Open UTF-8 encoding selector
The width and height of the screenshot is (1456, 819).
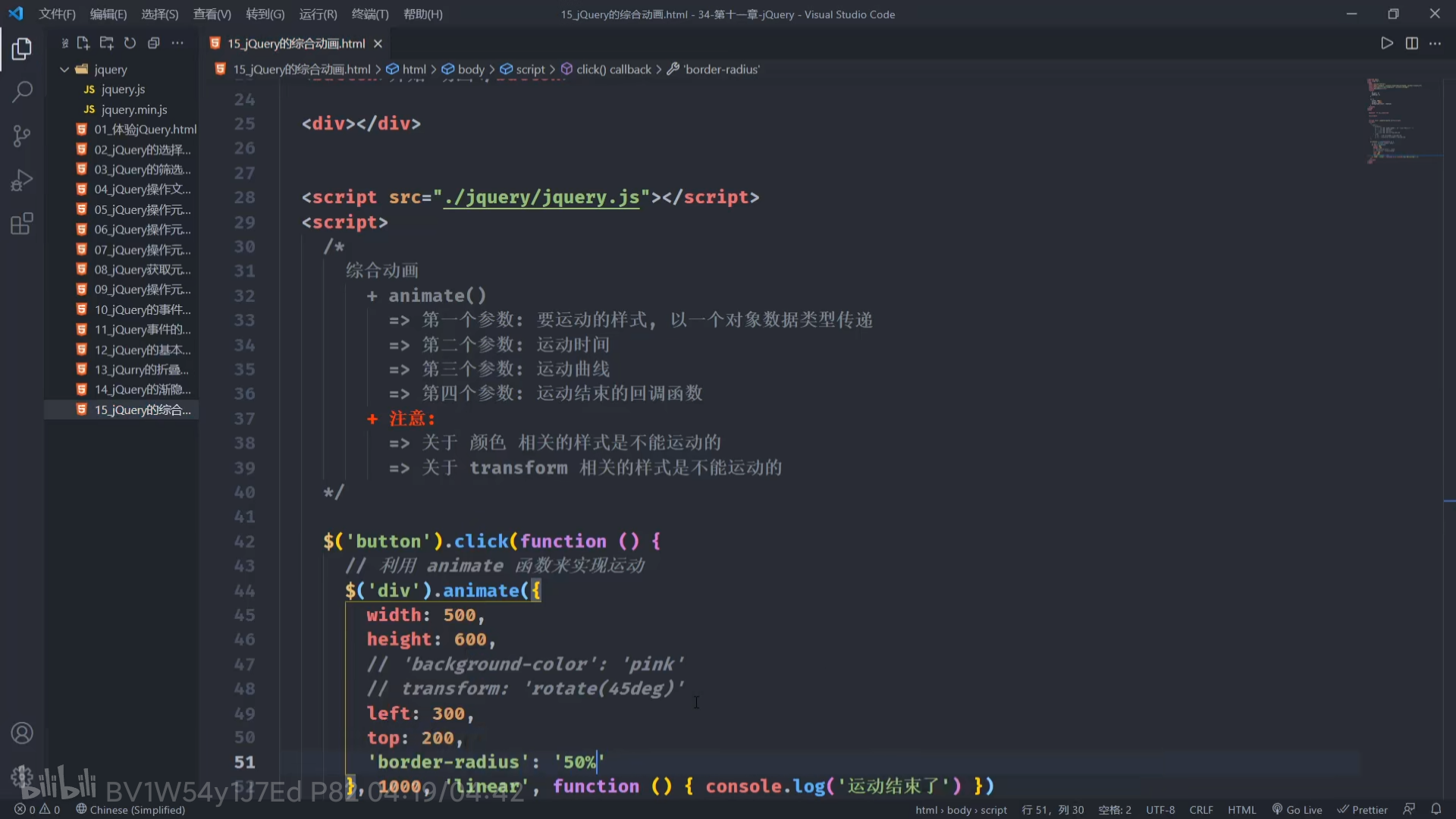(1159, 809)
